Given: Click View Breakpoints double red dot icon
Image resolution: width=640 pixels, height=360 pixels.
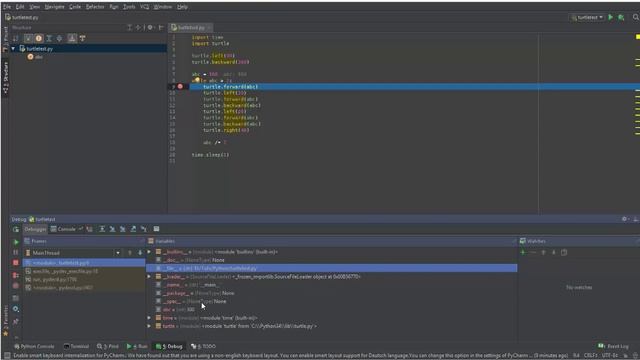Looking at the screenshot, I should tap(16, 276).
